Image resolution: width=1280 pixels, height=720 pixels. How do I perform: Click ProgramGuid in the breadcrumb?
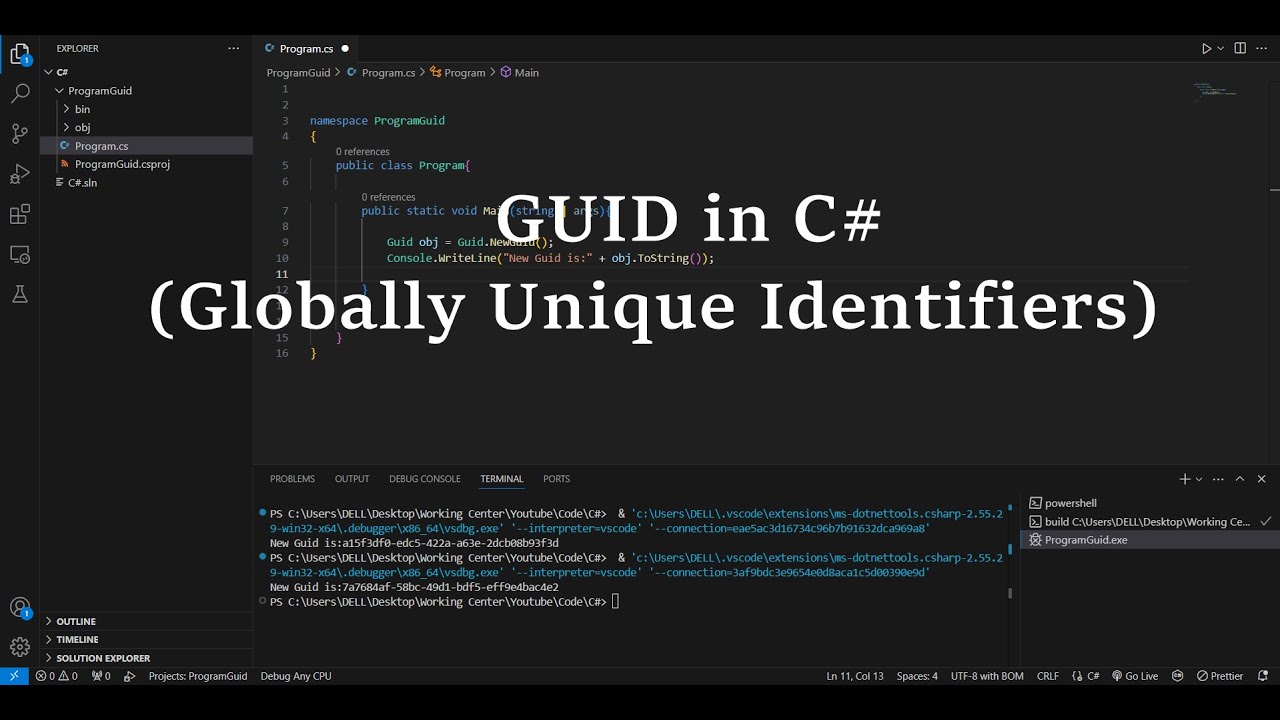tap(298, 73)
